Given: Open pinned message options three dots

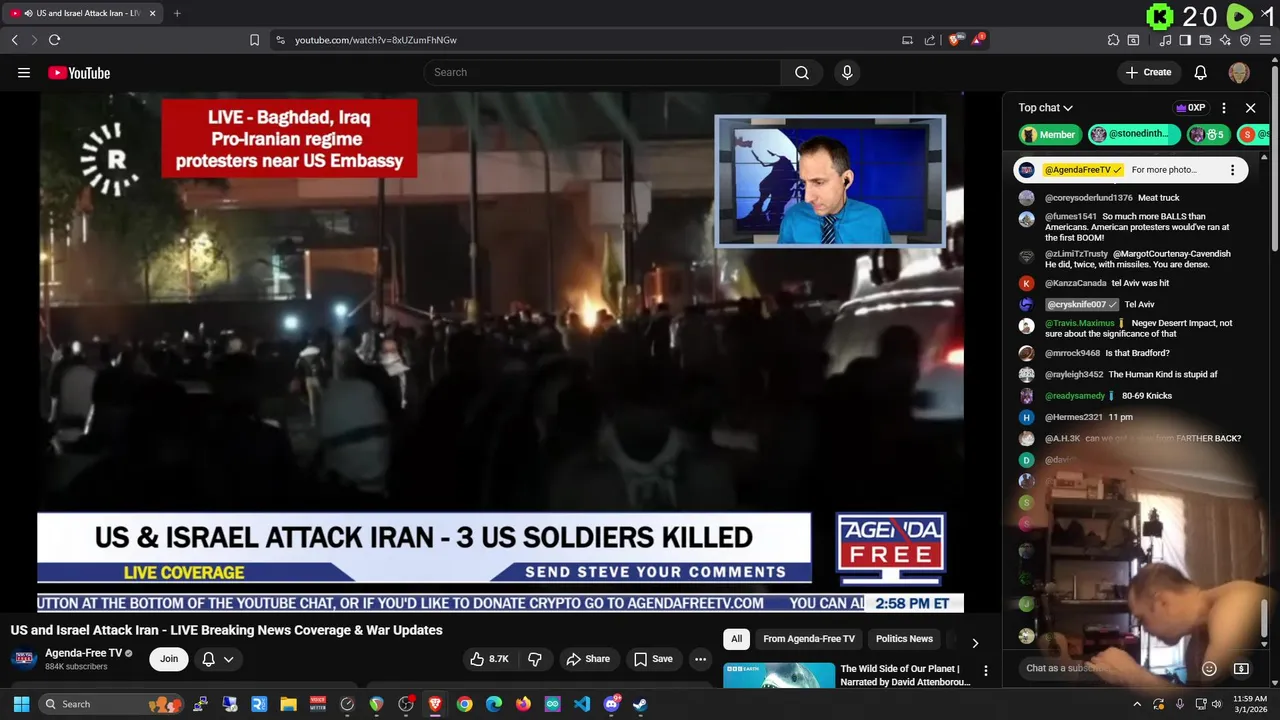Looking at the screenshot, I should pyautogui.click(x=1232, y=170).
